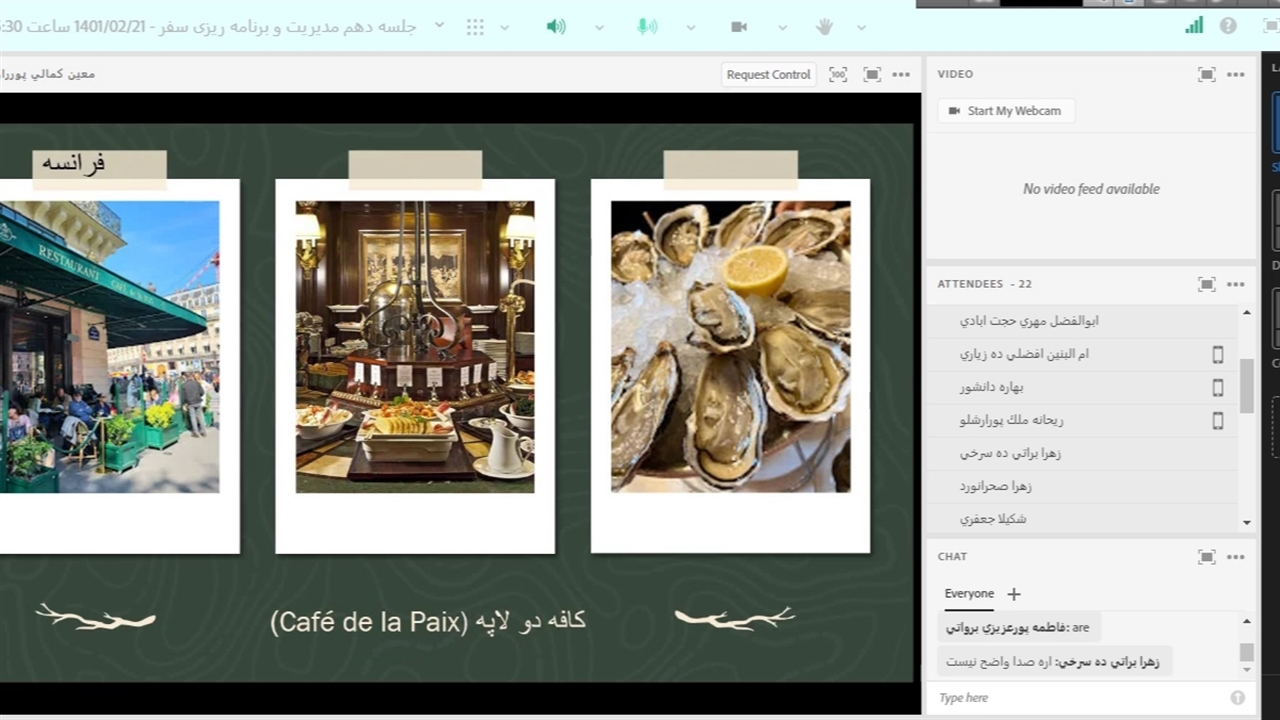The height and width of the screenshot is (720, 1280).
Task: Click the Request Control button
Action: 768,74
